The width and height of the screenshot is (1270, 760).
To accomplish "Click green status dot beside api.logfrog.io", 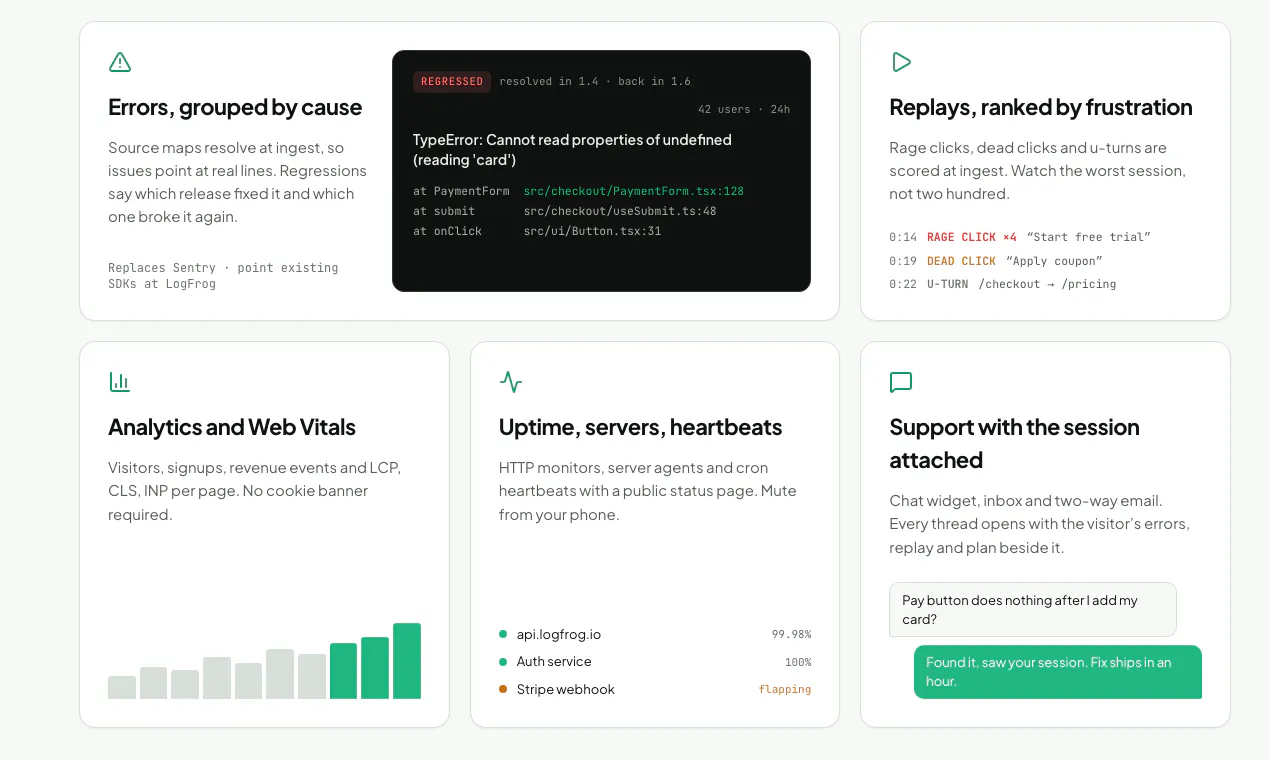I will click(x=503, y=634).
